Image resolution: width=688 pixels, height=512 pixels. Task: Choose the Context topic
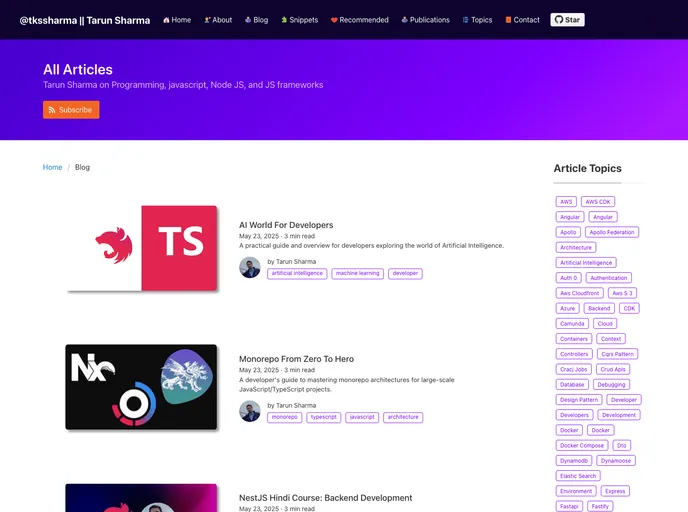[611, 339]
